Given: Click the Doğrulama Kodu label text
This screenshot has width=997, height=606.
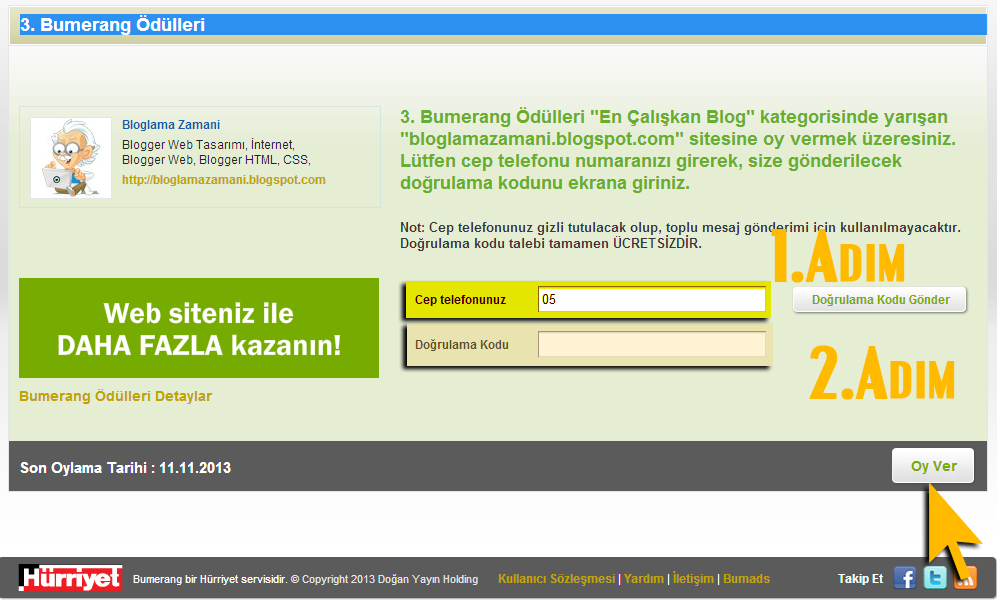Looking at the screenshot, I should tap(462, 345).
